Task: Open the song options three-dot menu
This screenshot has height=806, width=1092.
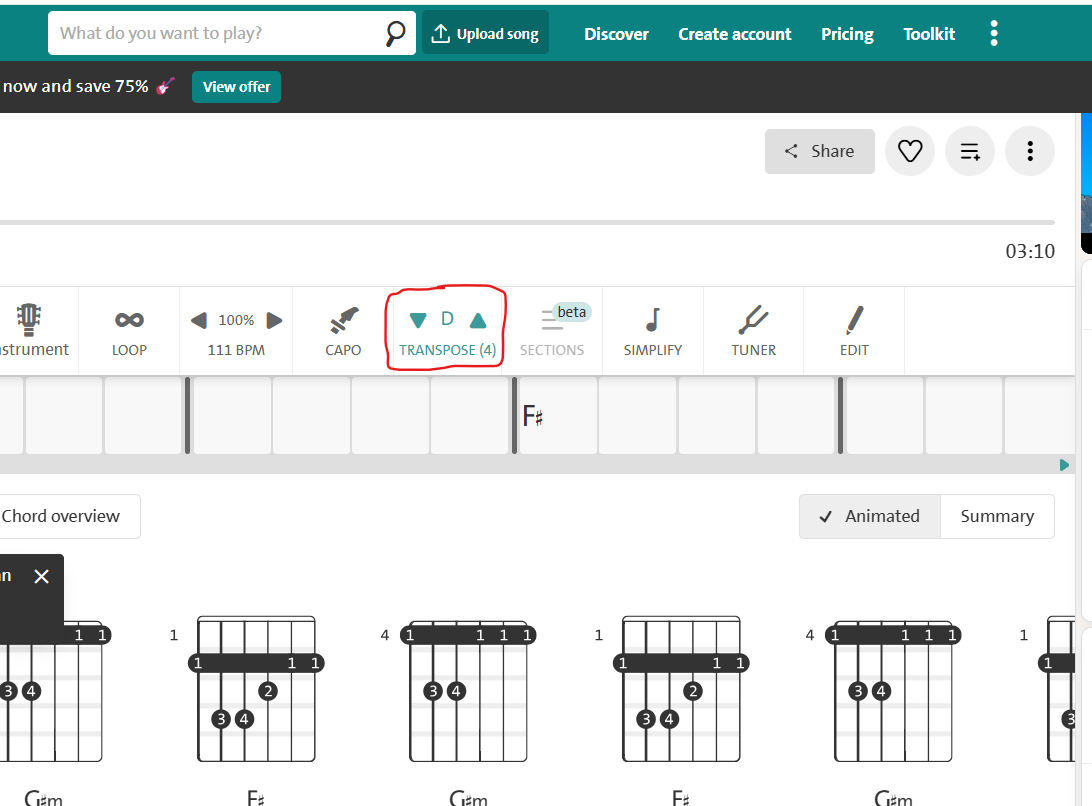Action: [x=1030, y=152]
